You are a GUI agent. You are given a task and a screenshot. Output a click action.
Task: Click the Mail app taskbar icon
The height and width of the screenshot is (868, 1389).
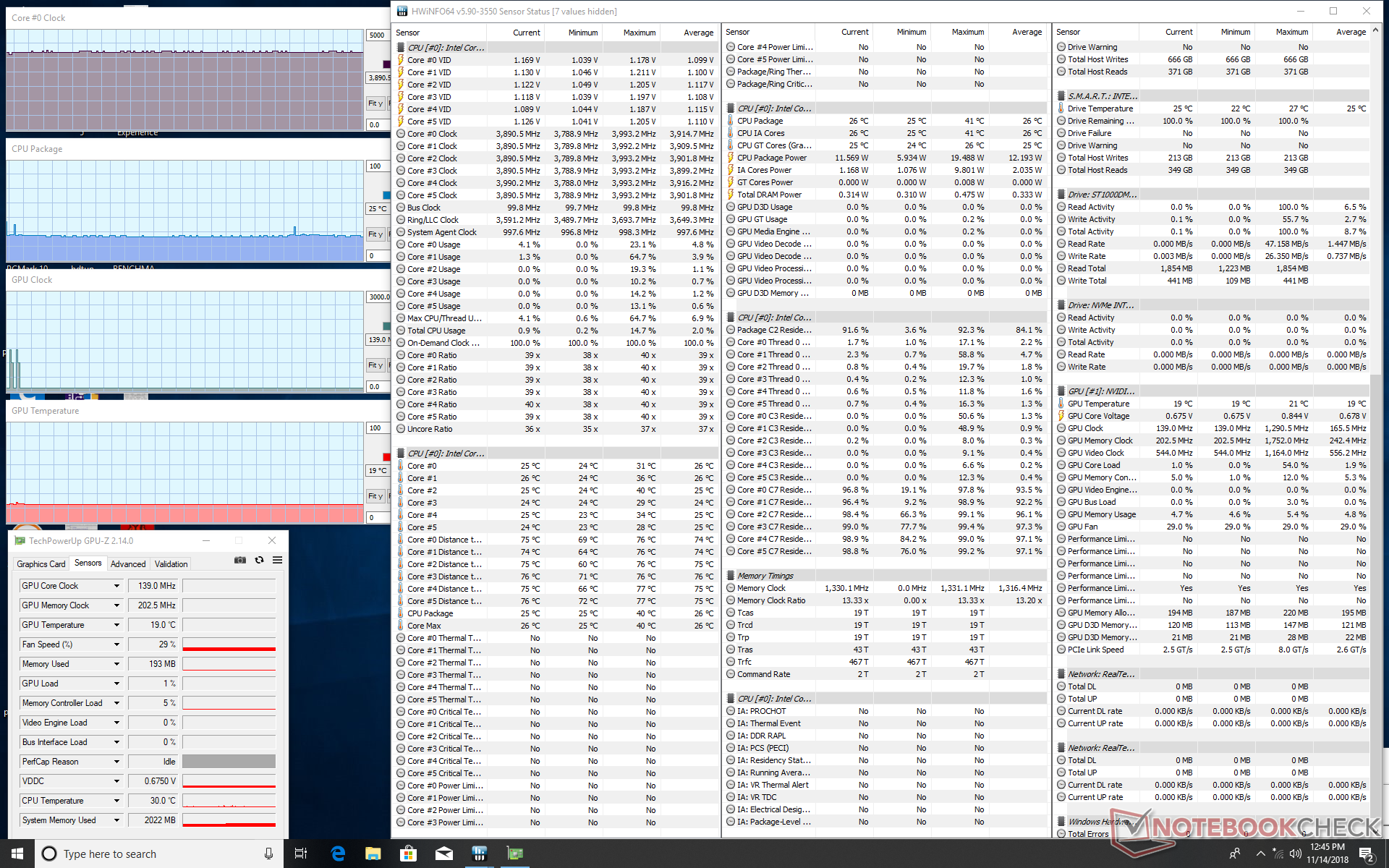pyautogui.click(x=443, y=854)
